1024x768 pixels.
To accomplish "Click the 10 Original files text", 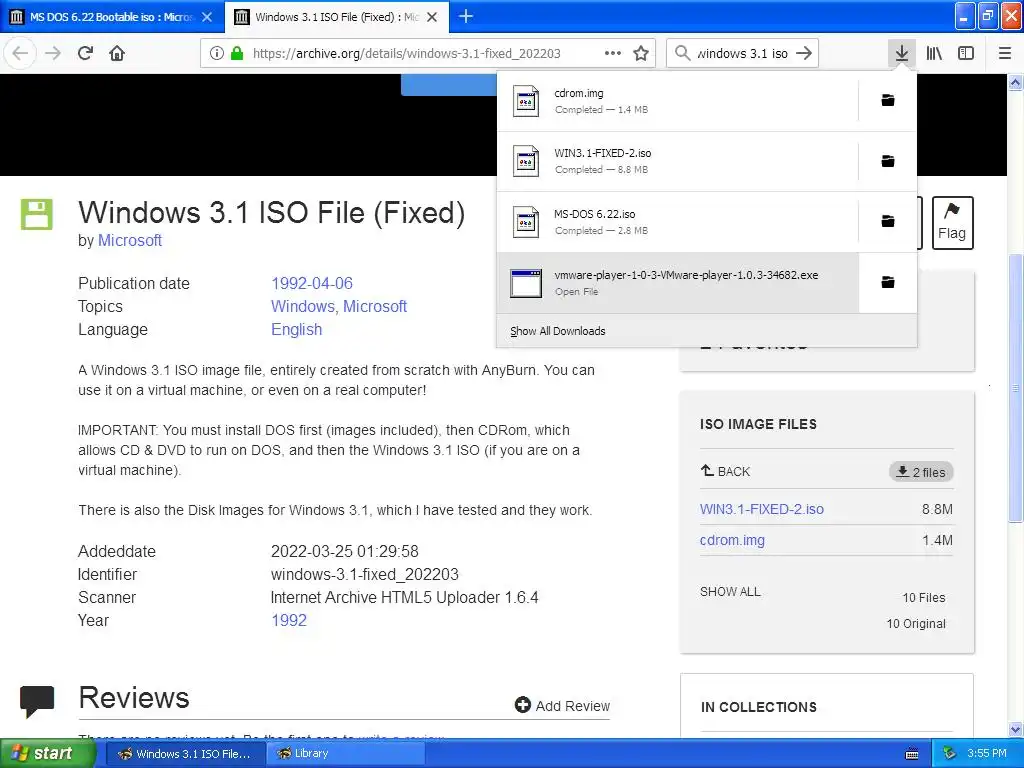I will (916, 624).
